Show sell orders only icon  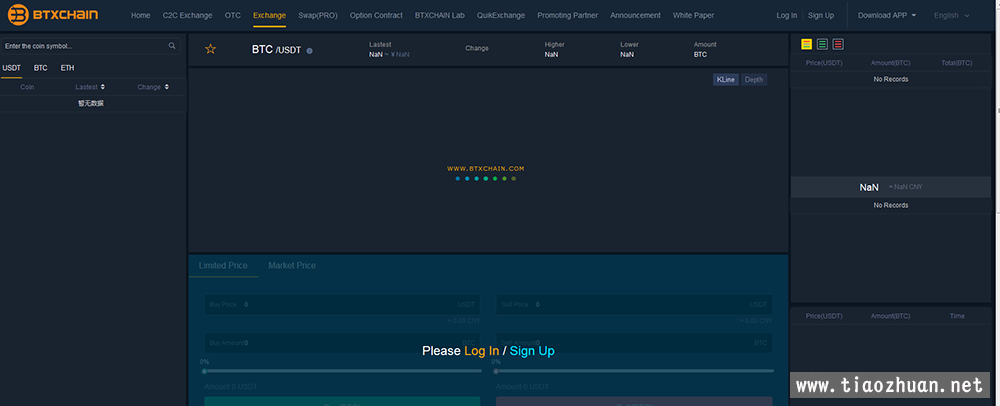click(838, 44)
